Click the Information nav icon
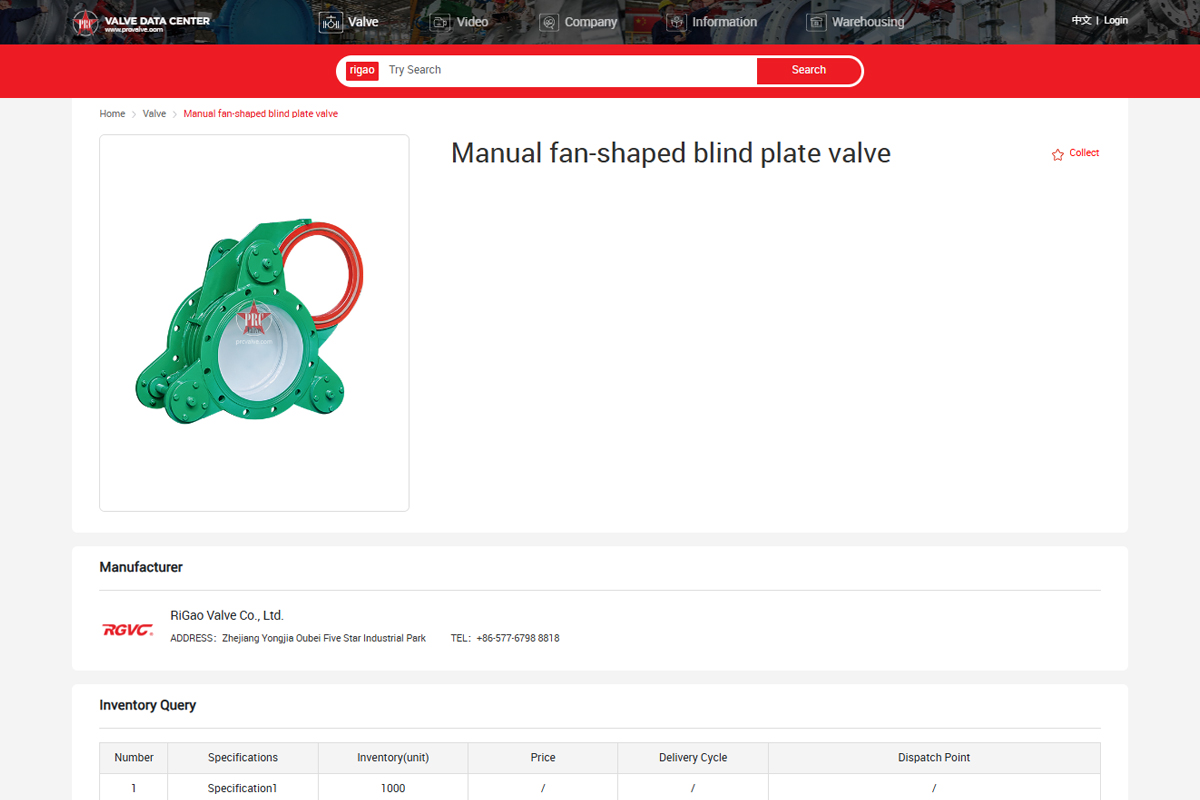Viewport: 1200px width, 800px height. pyautogui.click(x=677, y=22)
